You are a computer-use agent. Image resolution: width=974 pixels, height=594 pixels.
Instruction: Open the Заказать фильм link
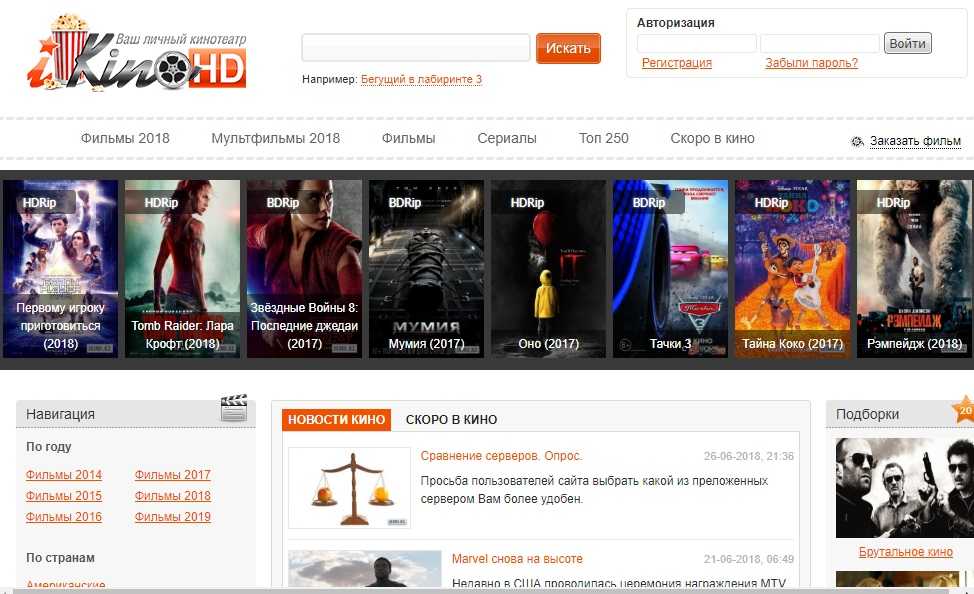pyautogui.click(x=915, y=141)
